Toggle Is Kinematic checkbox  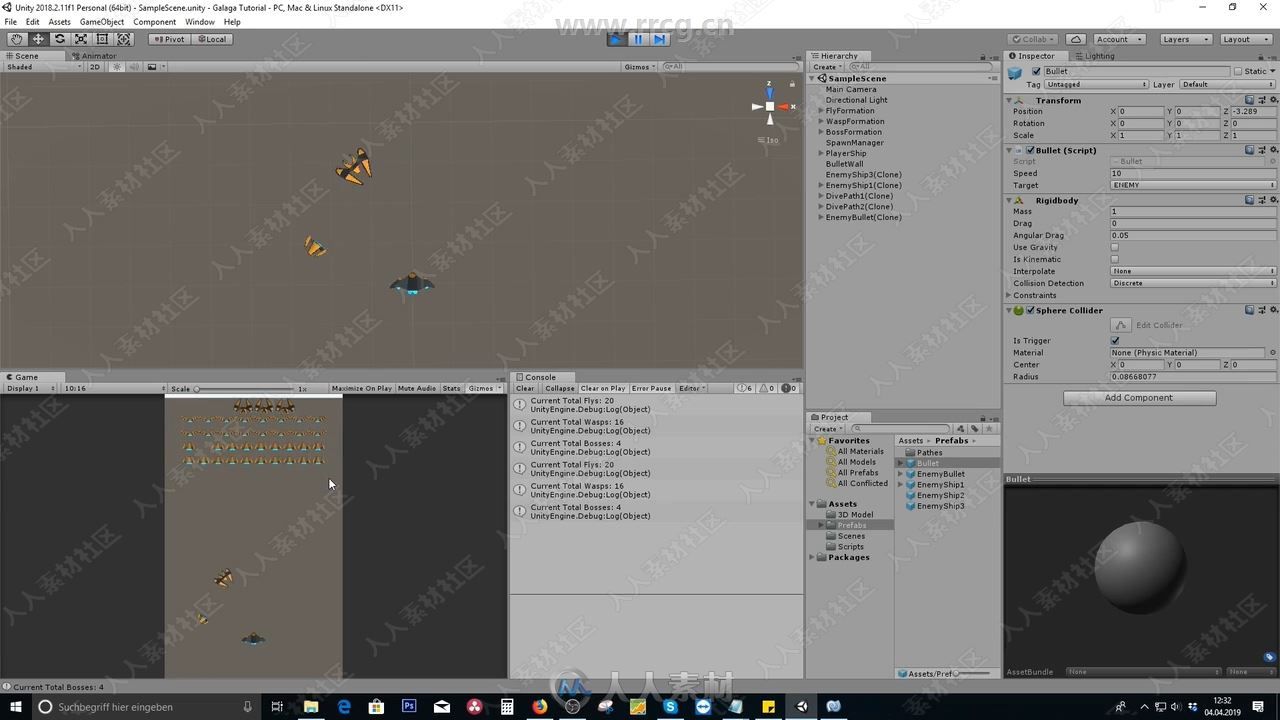click(x=1115, y=259)
